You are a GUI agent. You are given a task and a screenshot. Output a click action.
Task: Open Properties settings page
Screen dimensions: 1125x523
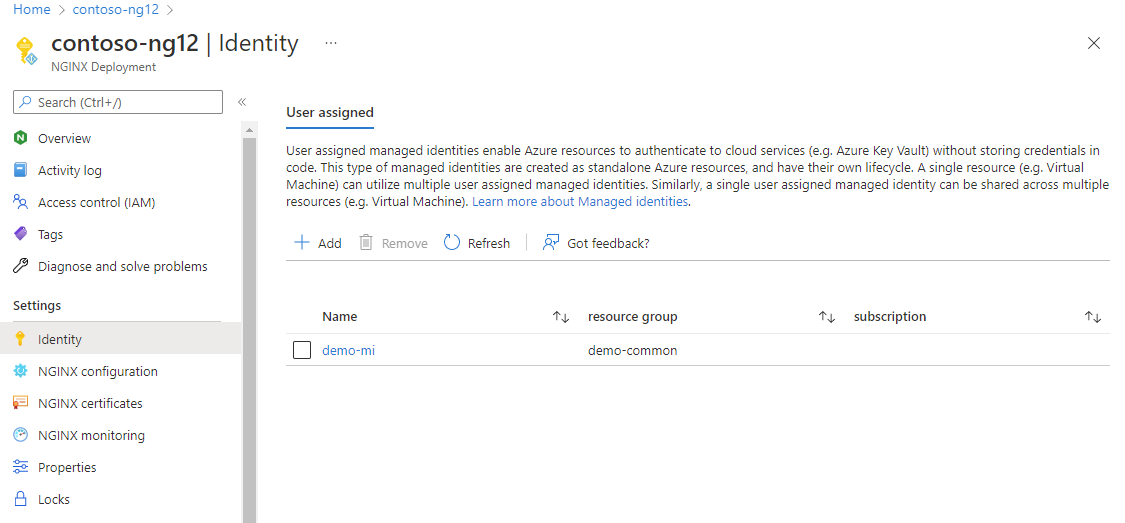(67, 467)
